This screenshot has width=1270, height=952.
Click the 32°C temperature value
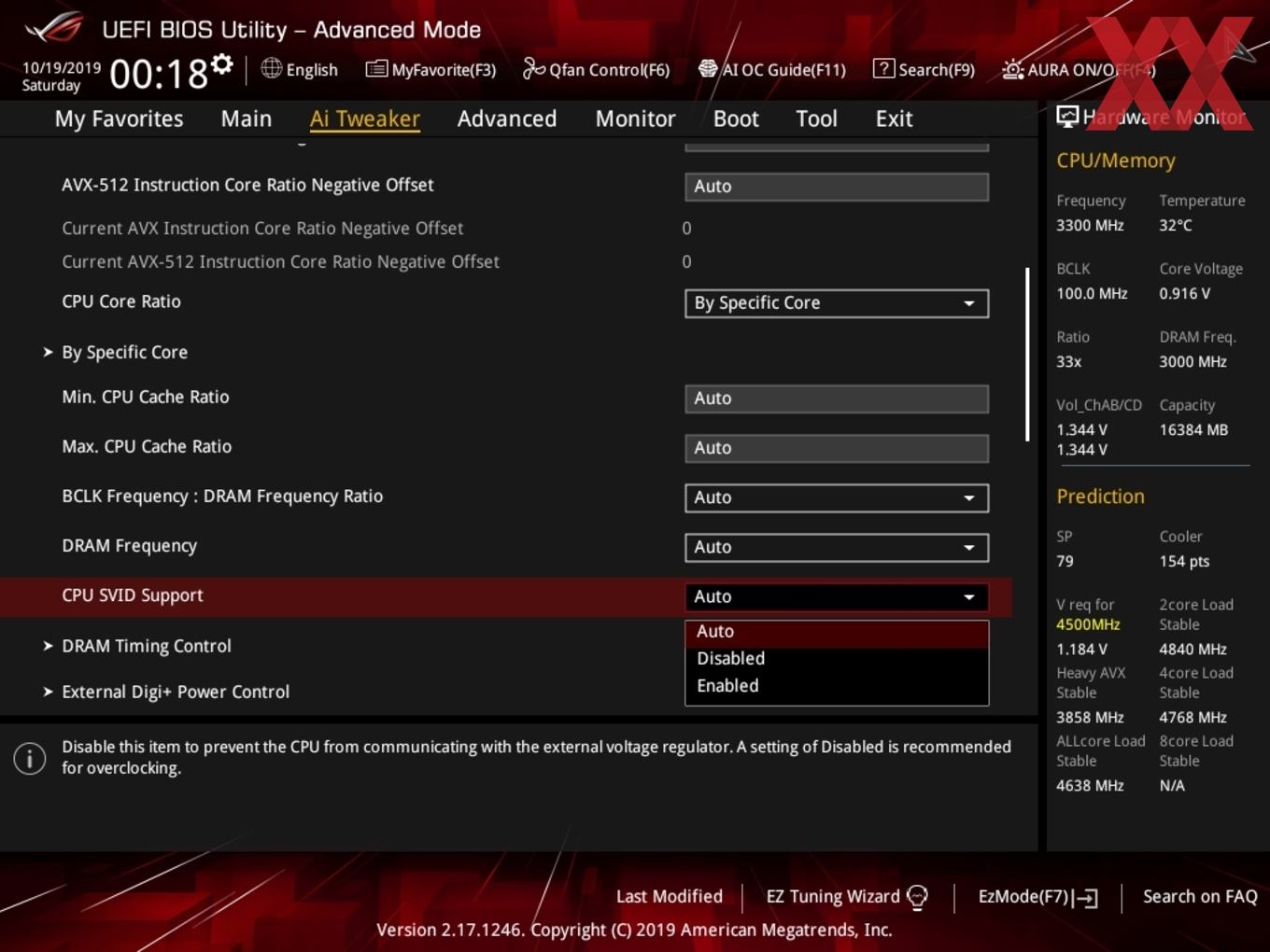click(1176, 226)
